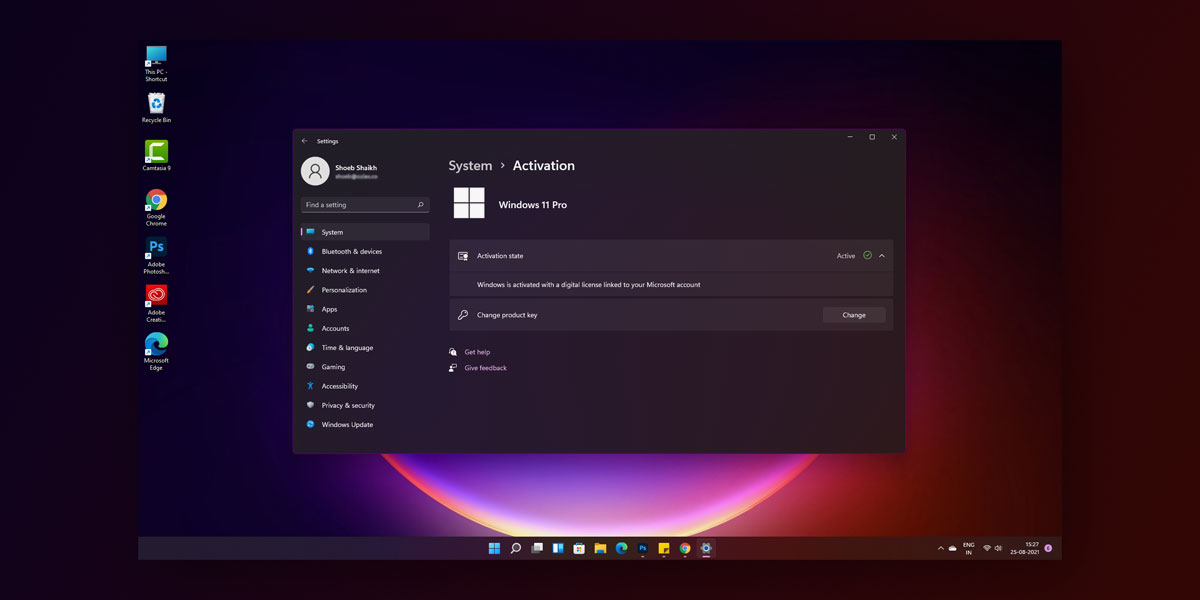The width and height of the screenshot is (1200, 600).
Task: Click the Change product key button
Action: tap(854, 314)
